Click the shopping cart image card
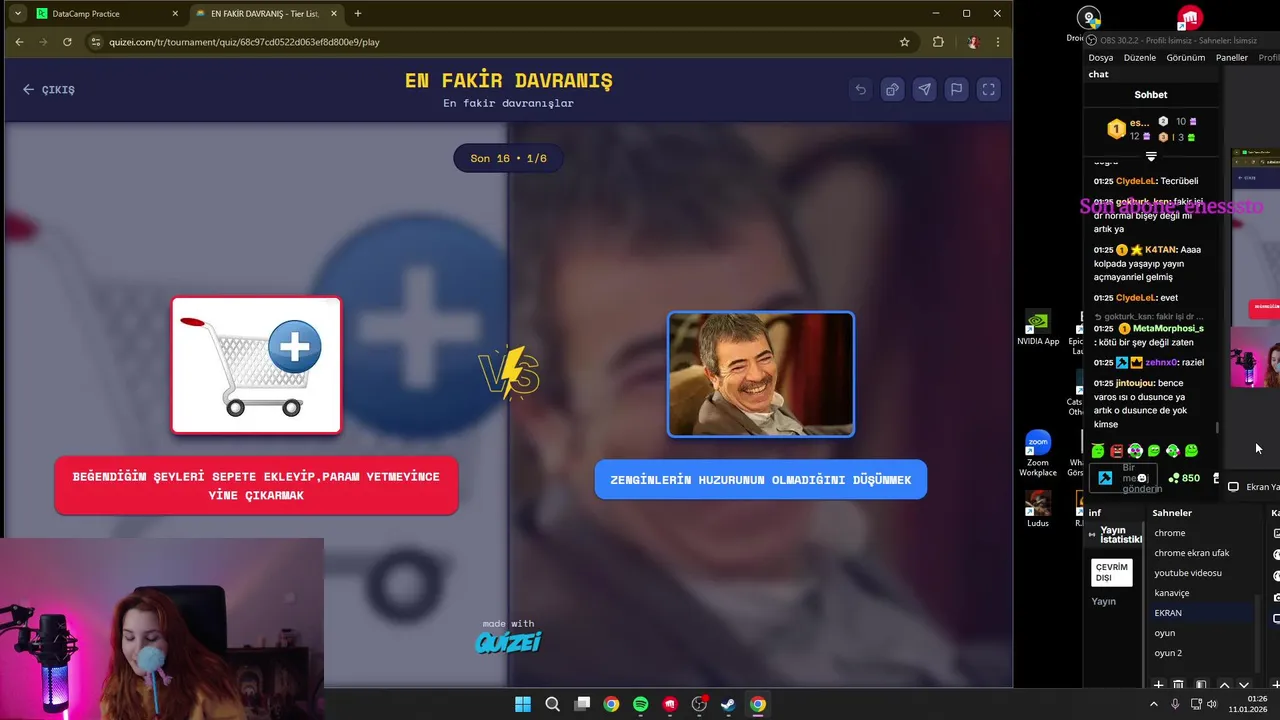This screenshot has height=720, width=1280. (x=256, y=365)
